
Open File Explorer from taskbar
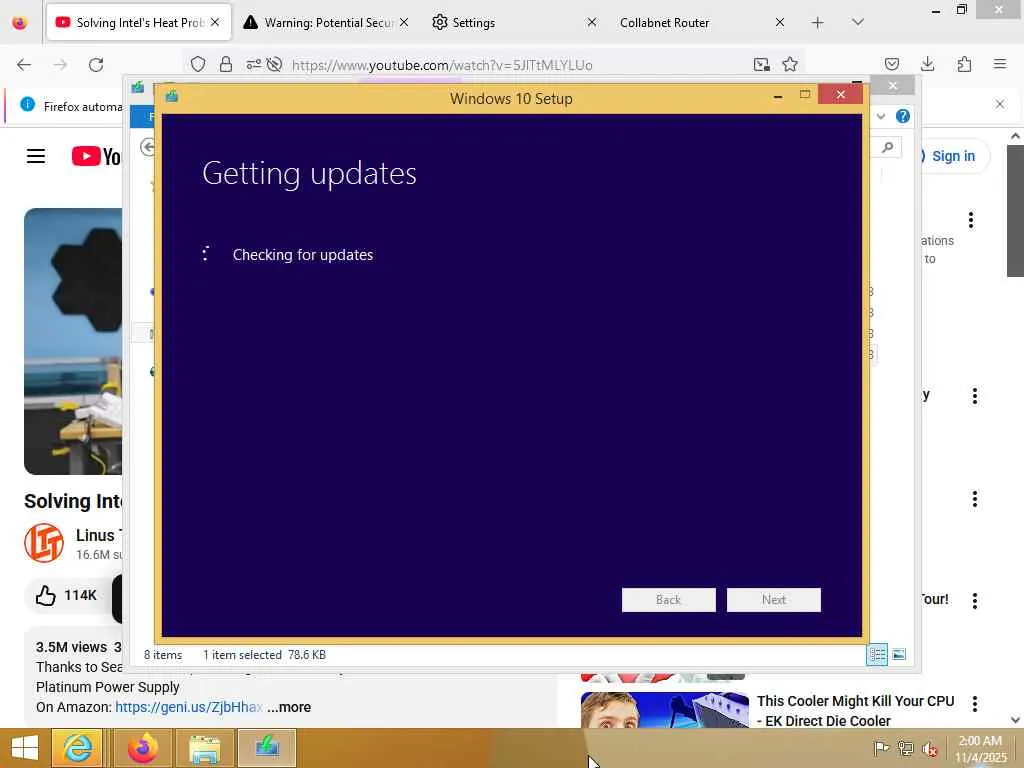204,748
